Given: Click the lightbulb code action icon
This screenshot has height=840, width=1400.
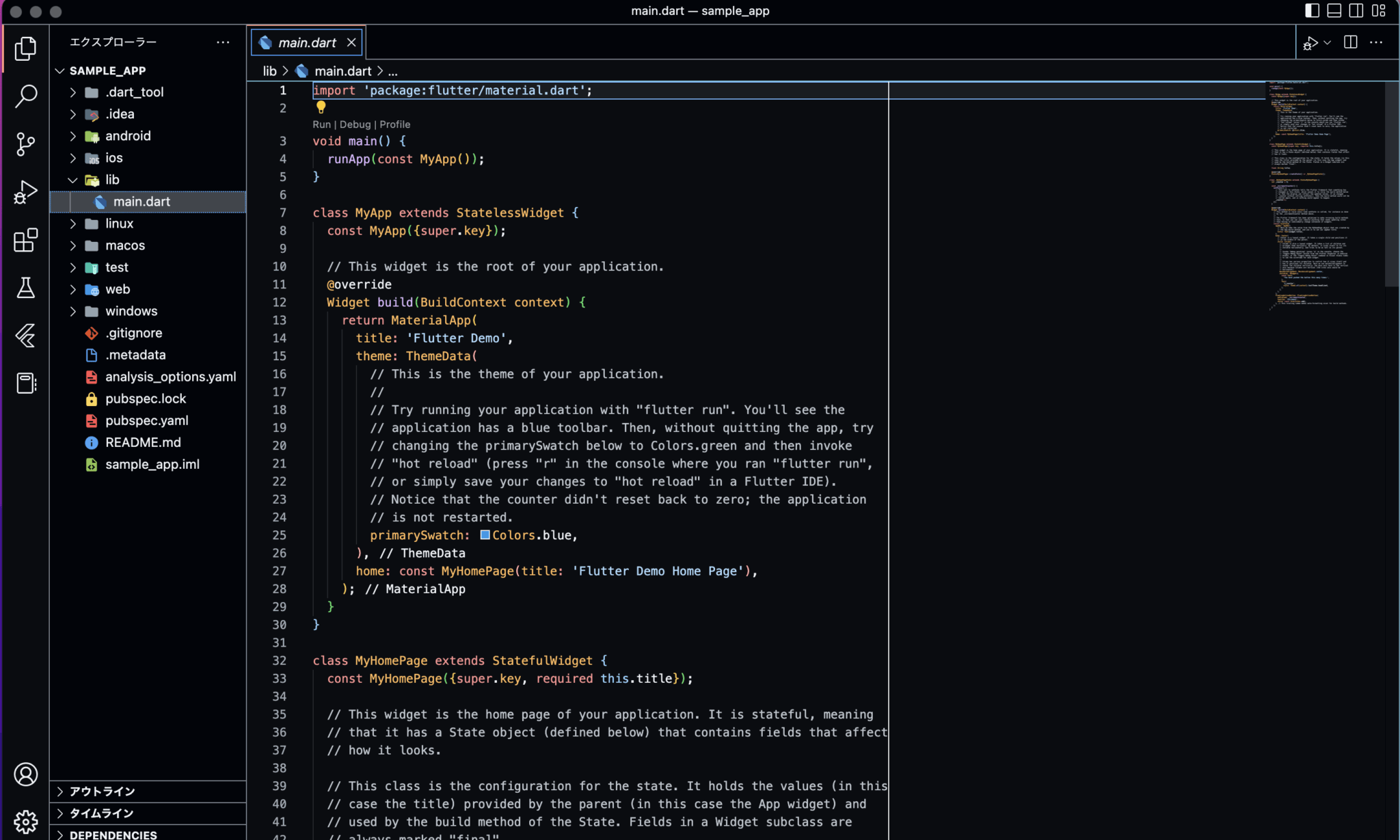Looking at the screenshot, I should click(x=321, y=107).
